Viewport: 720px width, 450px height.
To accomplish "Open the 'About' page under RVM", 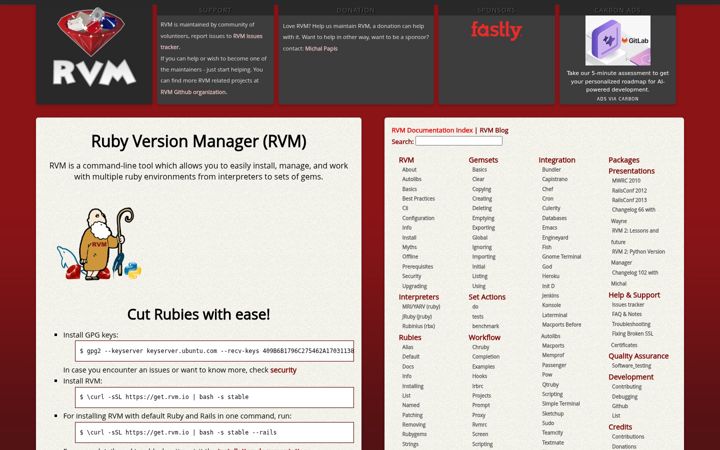I will point(409,170).
